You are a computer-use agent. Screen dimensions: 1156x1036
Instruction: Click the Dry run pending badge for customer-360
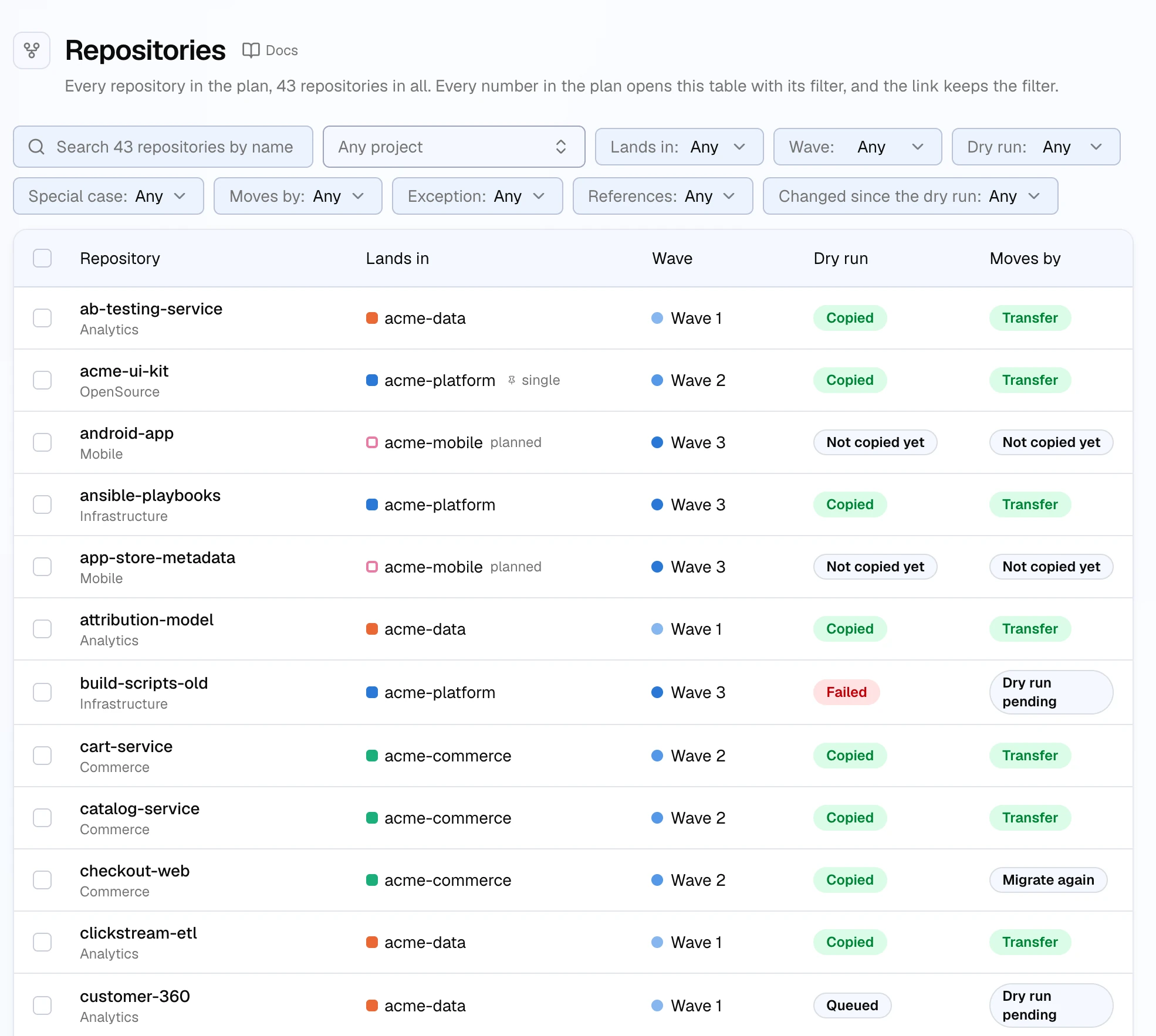coord(1051,1005)
